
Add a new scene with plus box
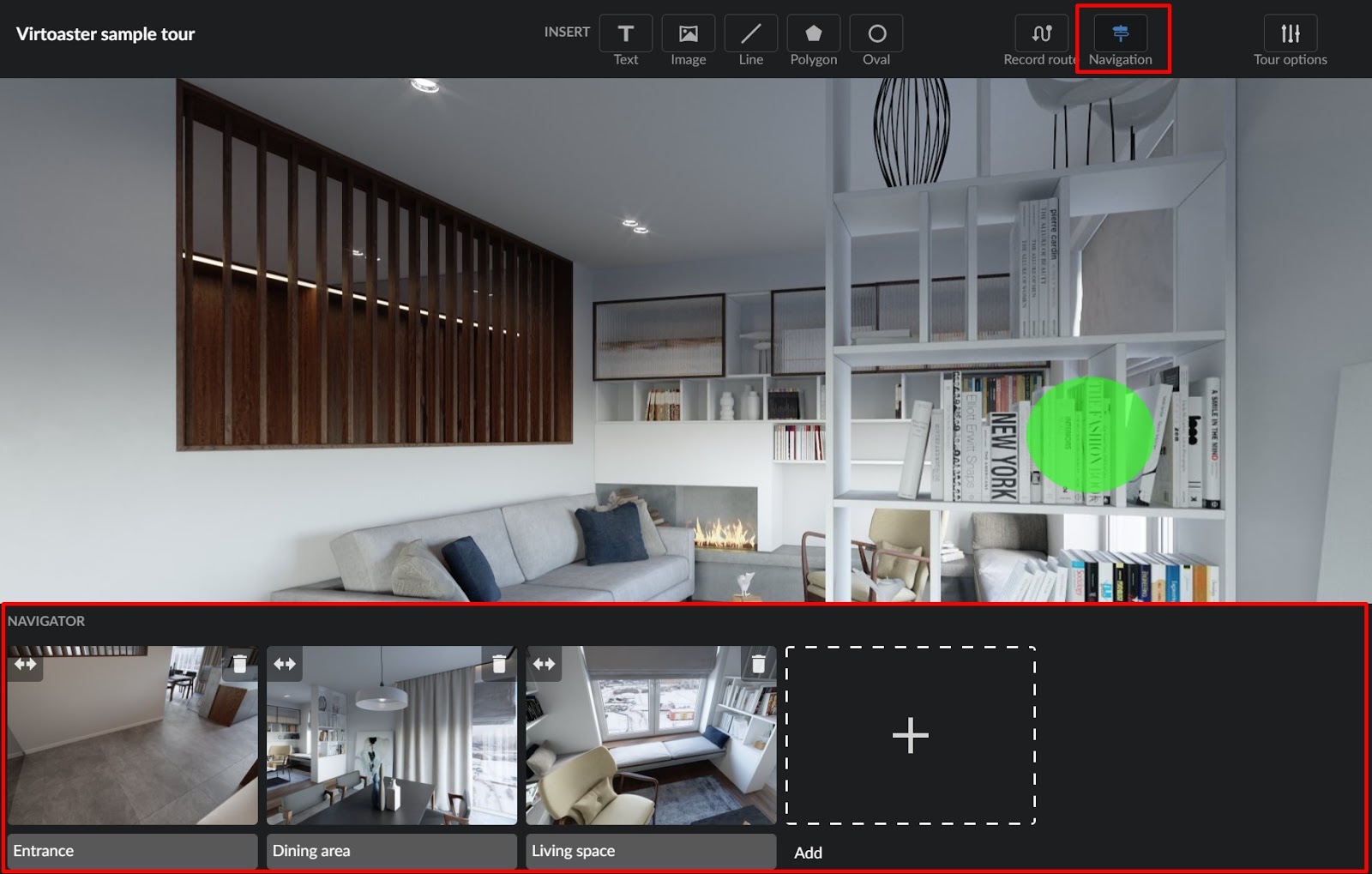pos(910,735)
